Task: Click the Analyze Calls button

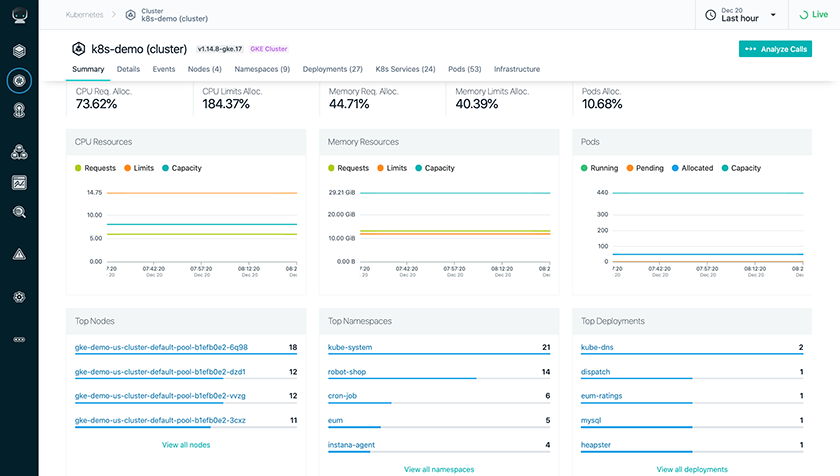Action: (x=775, y=49)
